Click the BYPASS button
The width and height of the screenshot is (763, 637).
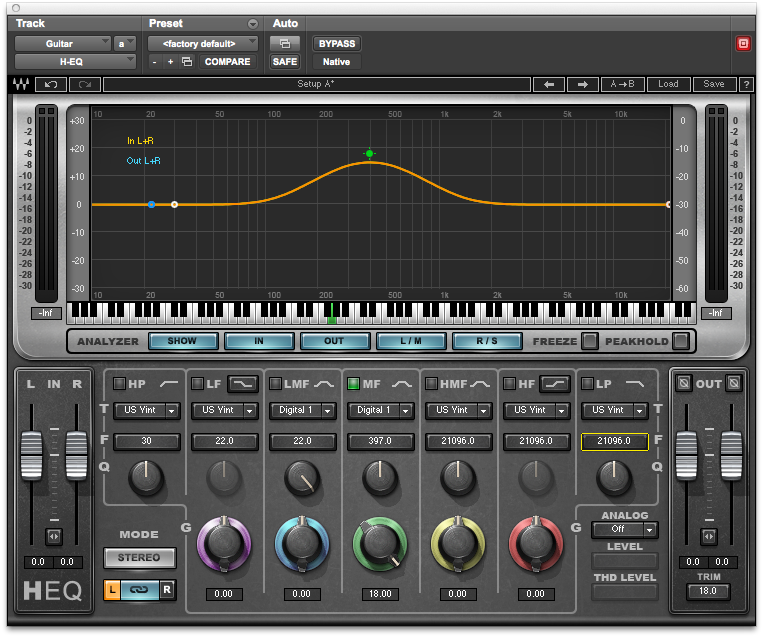337,44
